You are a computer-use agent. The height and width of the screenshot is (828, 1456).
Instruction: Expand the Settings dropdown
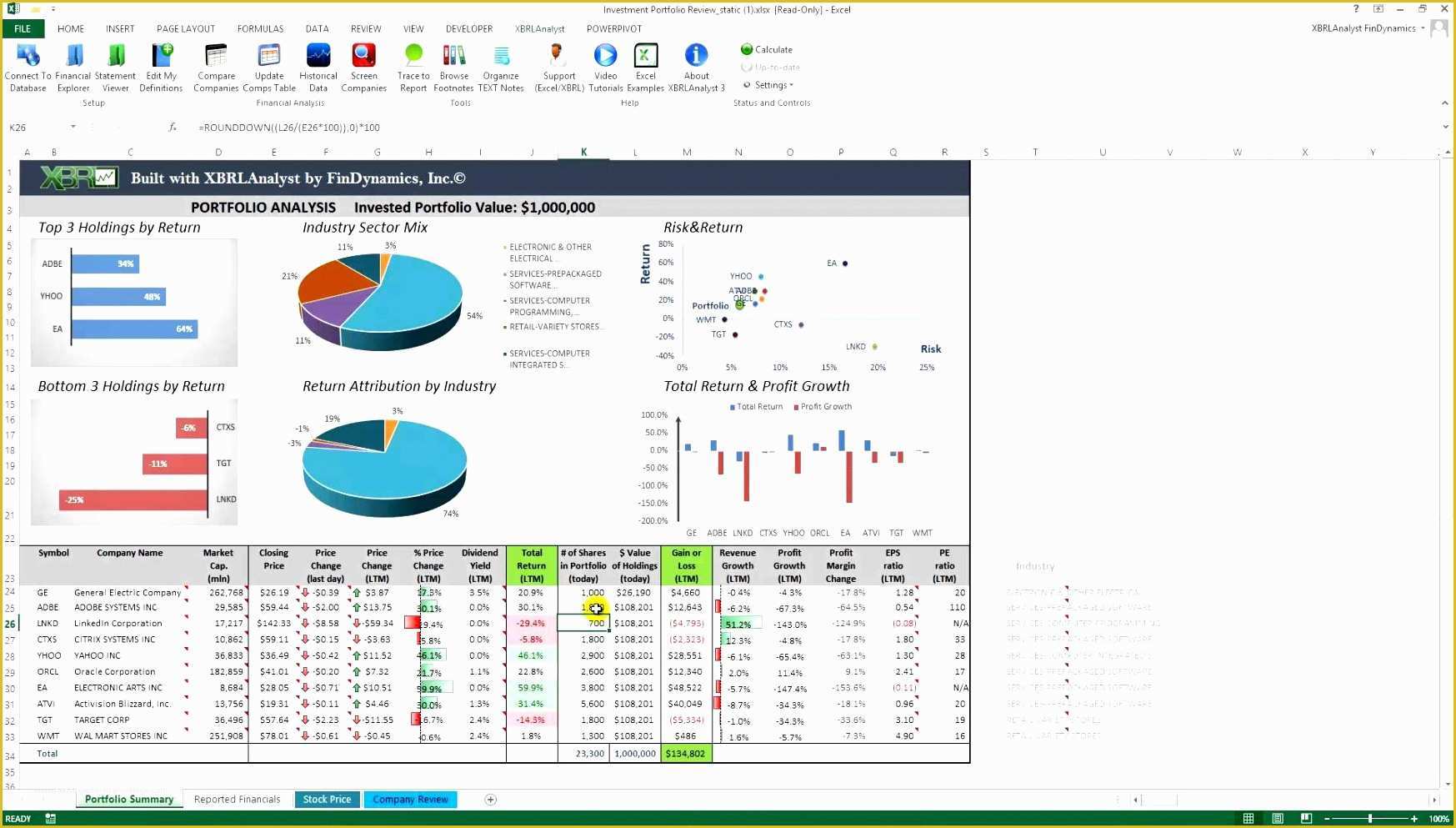[768, 85]
